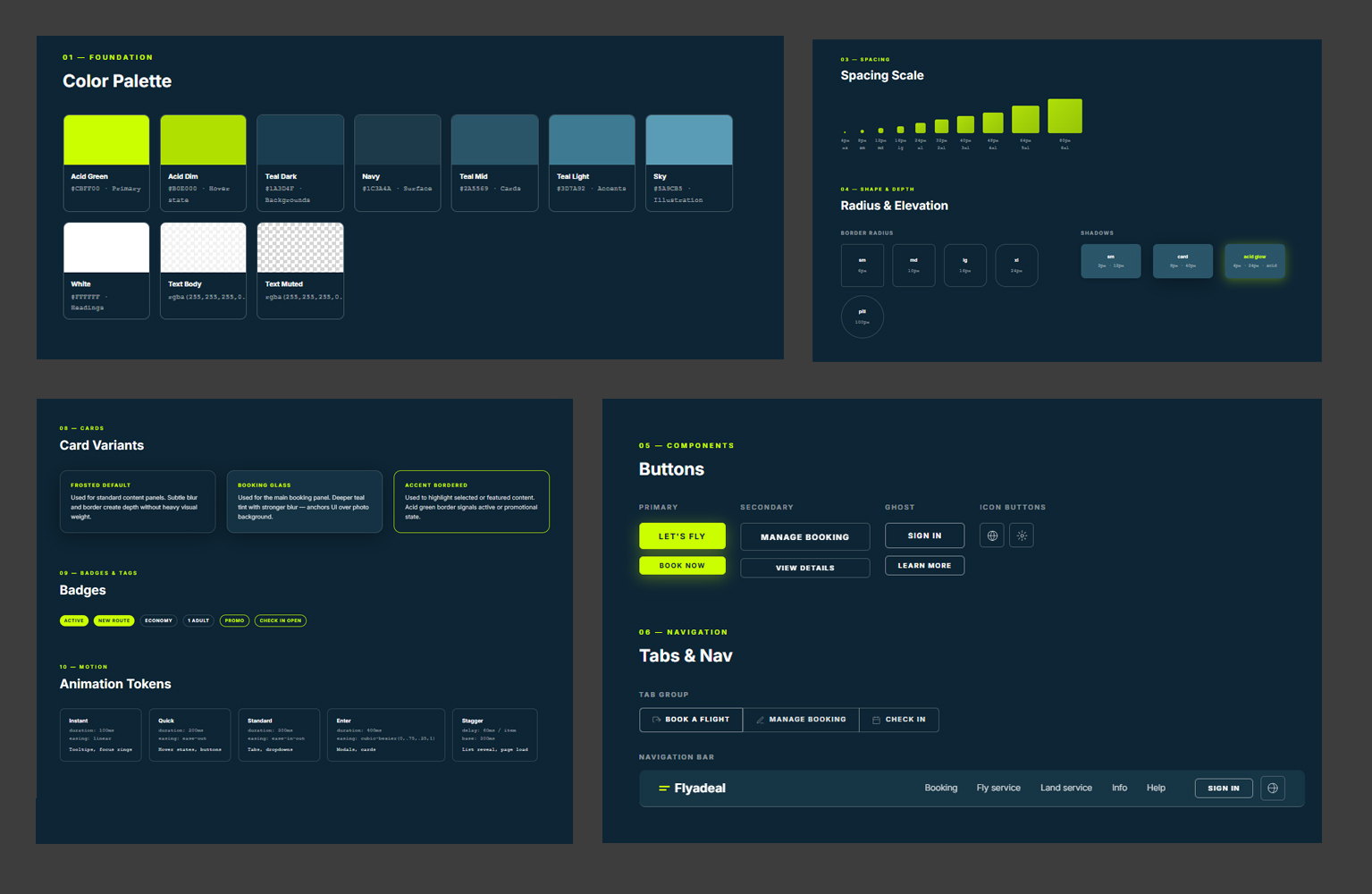Click the View Details secondary button

(804, 568)
